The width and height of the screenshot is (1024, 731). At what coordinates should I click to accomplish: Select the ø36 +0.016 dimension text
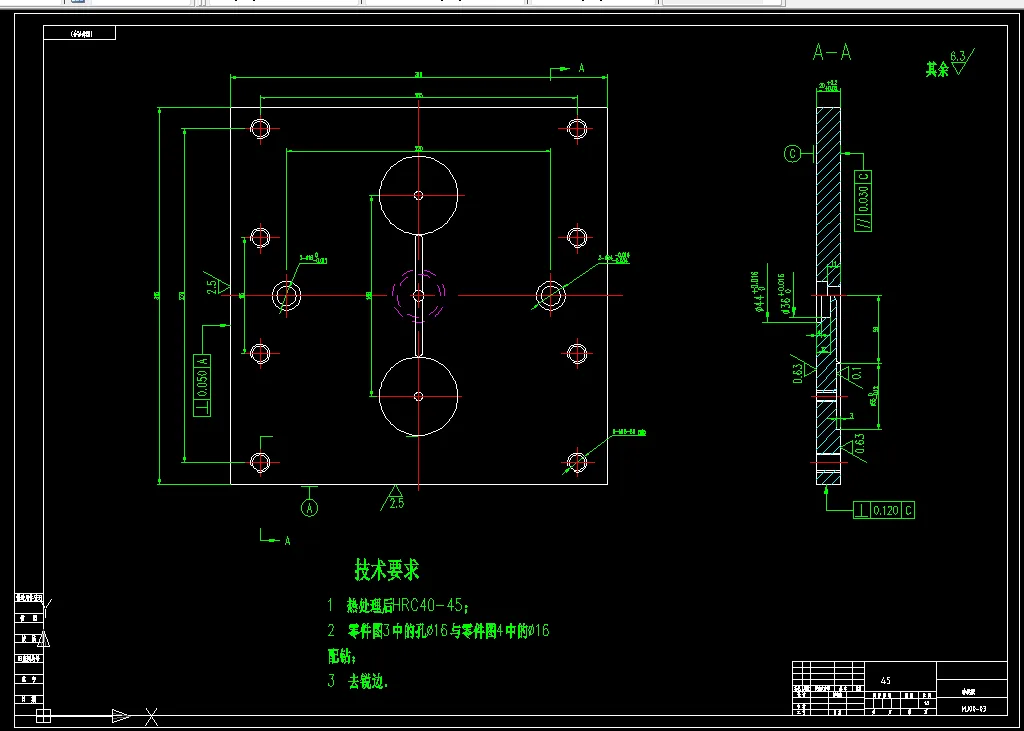(x=786, y=295)
